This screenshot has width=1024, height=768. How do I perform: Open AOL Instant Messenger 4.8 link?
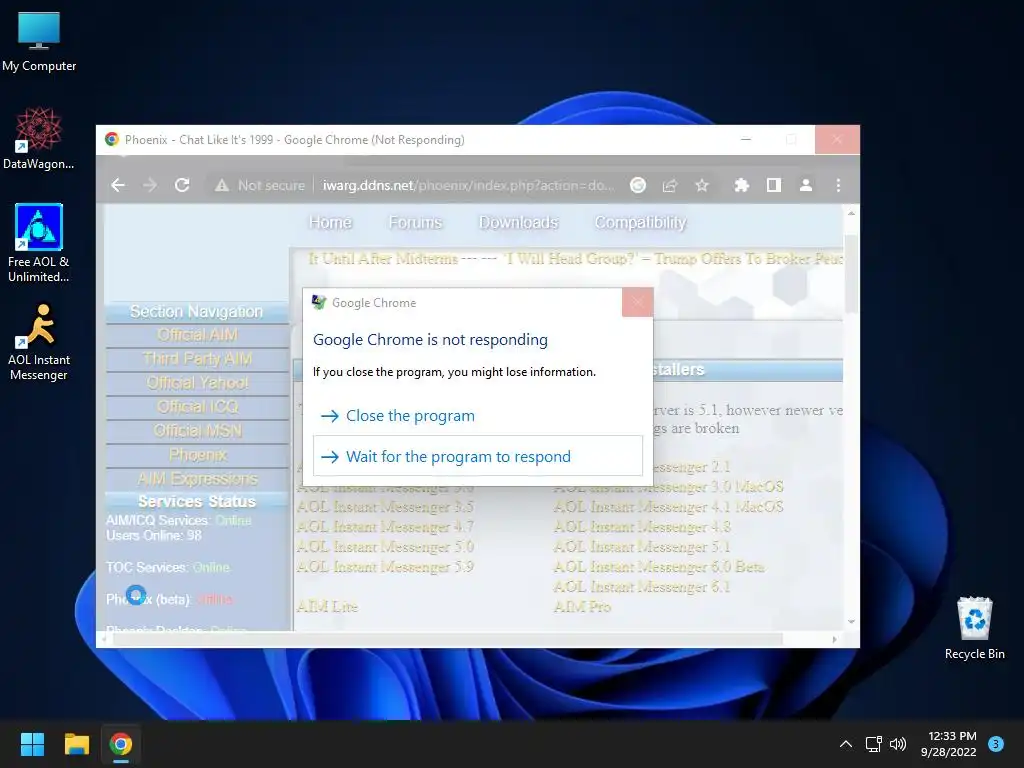[642, 527]
